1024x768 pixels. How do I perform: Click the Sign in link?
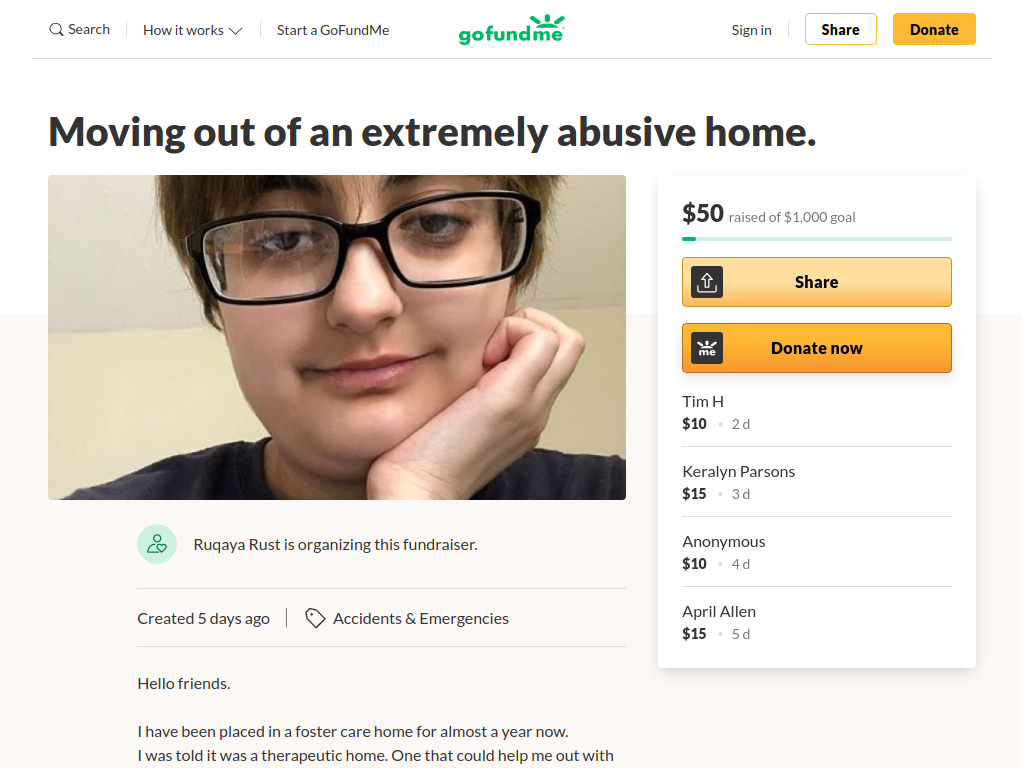point(751,30)
